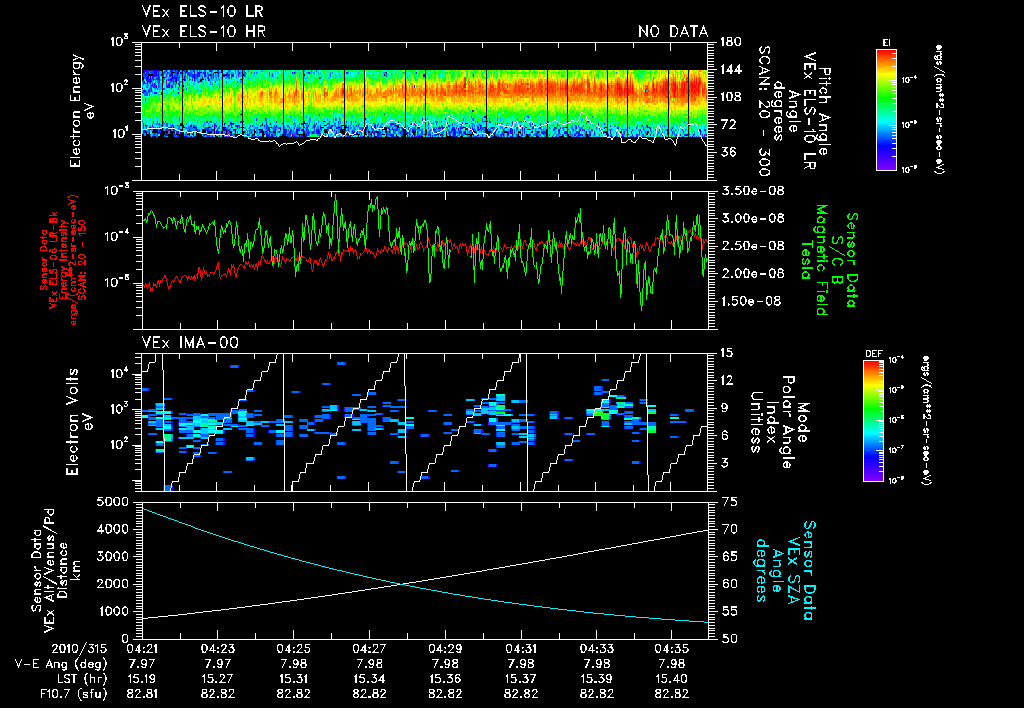Viewport: 1024px width, 708px height.
Task: Click where altitude and SZA curves cross
Action: pos(402,584)
